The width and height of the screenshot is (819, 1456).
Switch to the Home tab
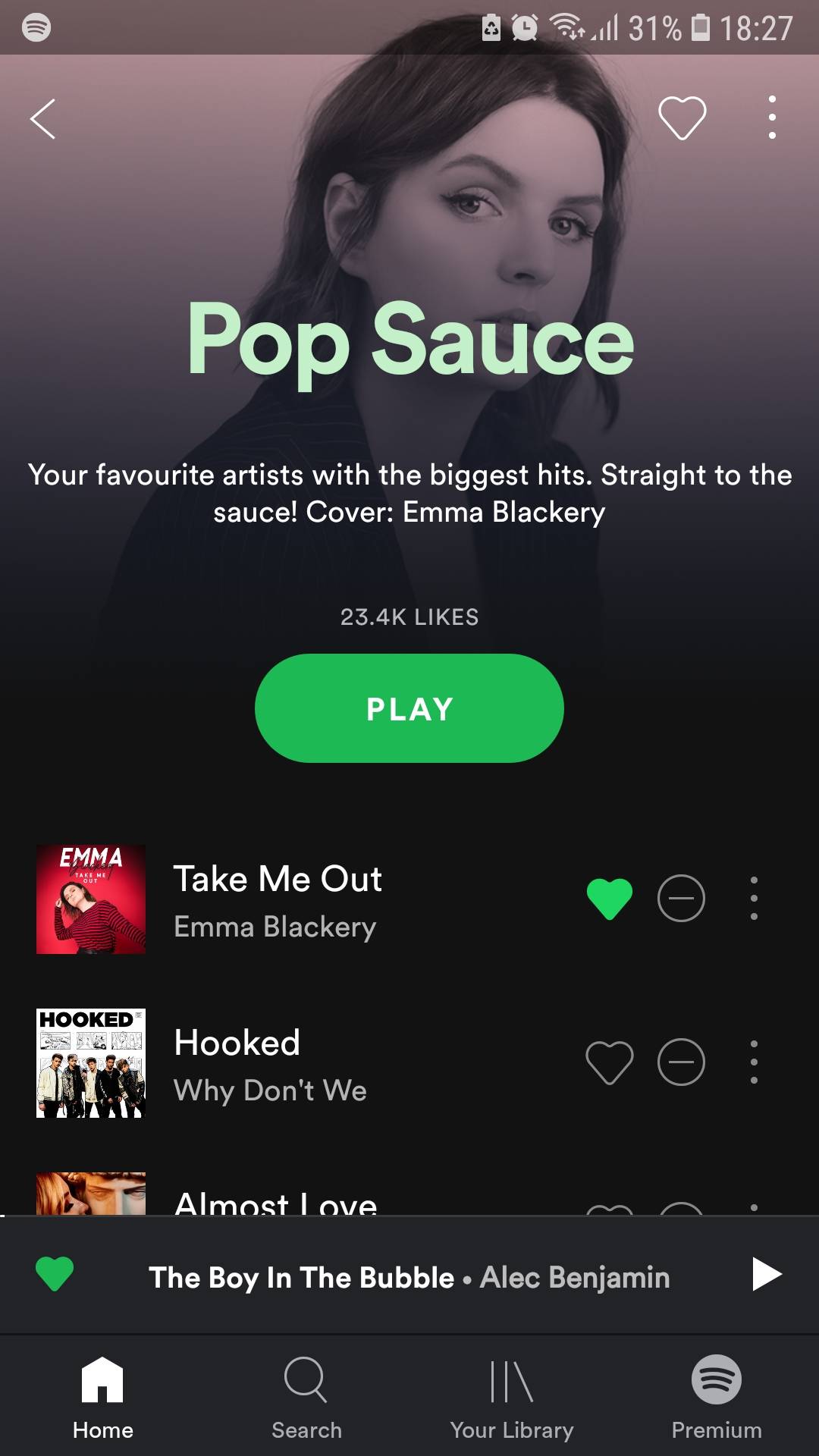(102, 1398)
